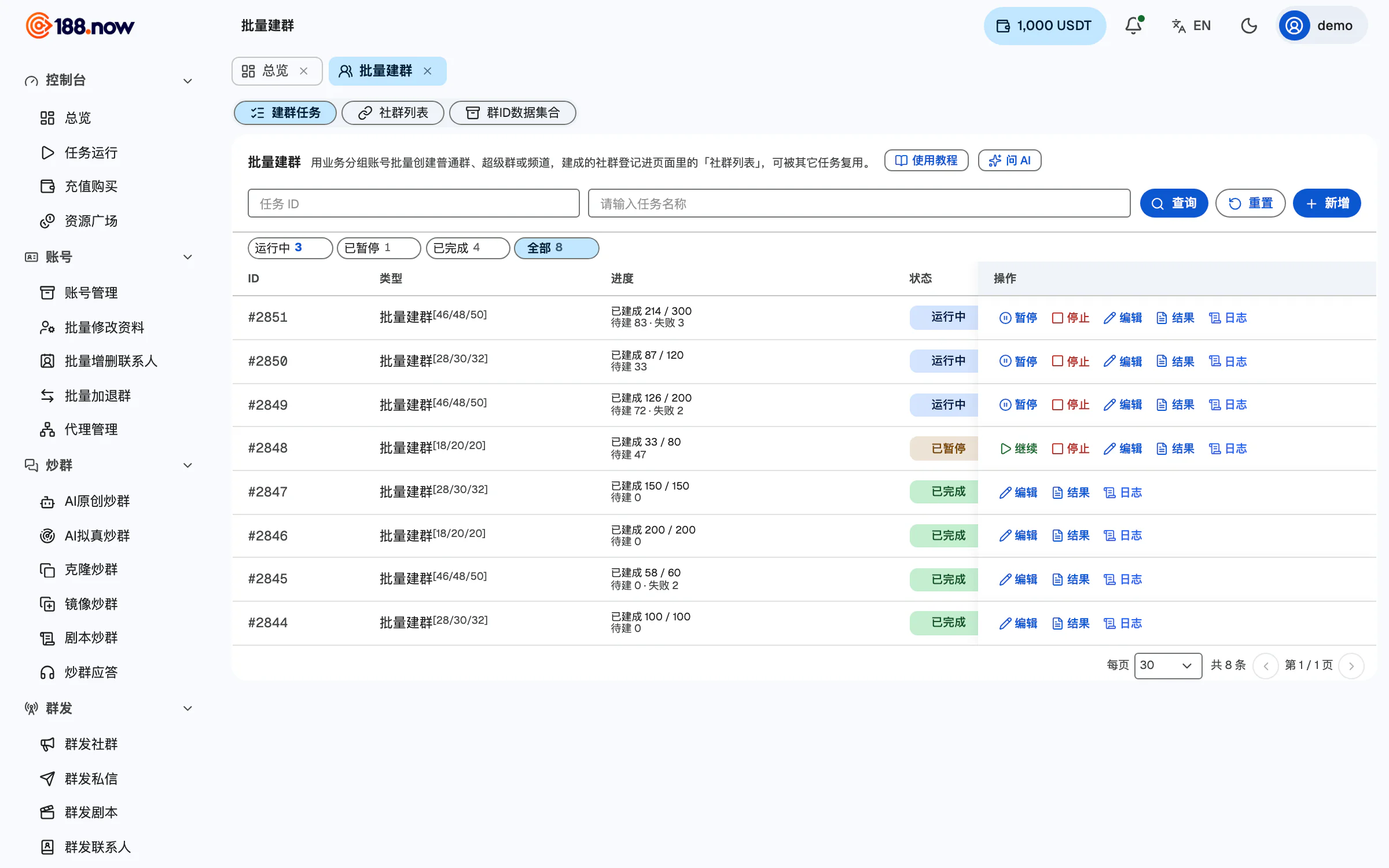
Task: Click the 188.now logo
Action: tap(80, 25)
